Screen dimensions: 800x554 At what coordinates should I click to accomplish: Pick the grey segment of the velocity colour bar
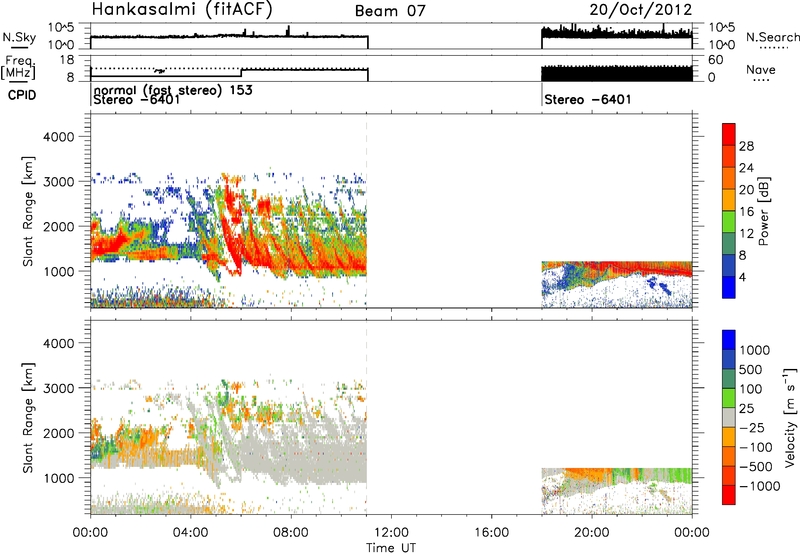click(x=729, y=418)
